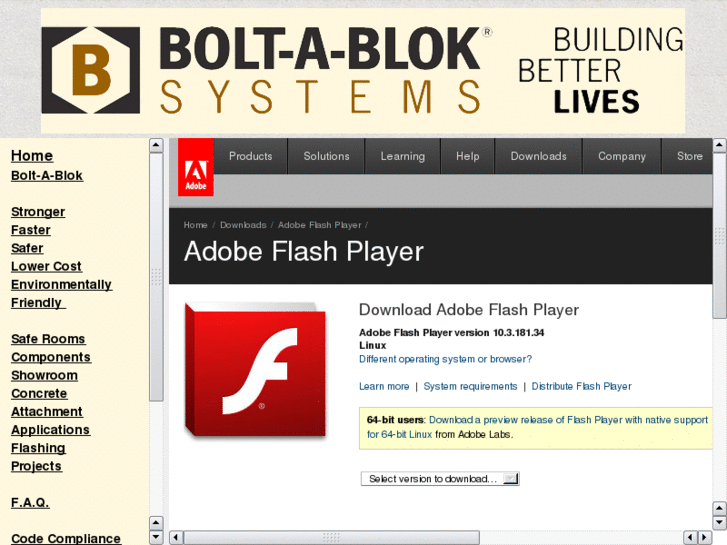Click the red Flash Player box image
The width and height of the screenshot is (727, 545).
pos(255,370)
